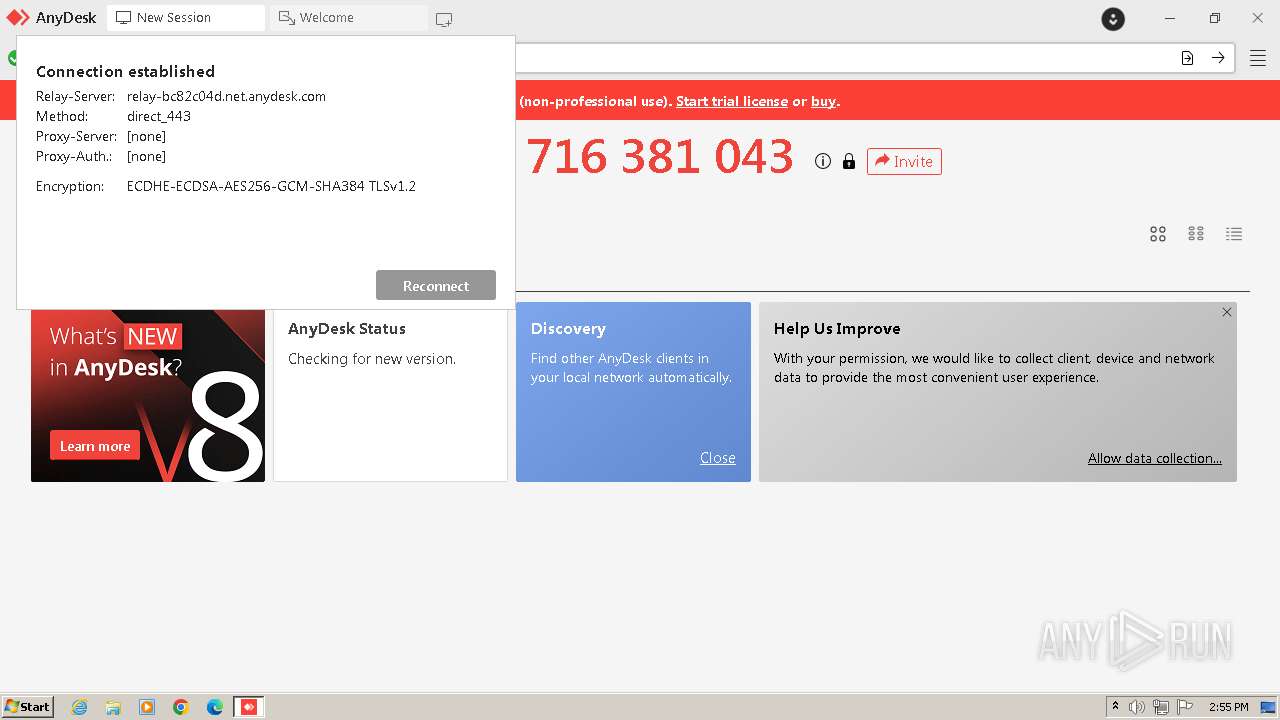The width and height of the screenshot is (1280, 720).
Task: Click the network tray icon
Action: click(1161, 707)
